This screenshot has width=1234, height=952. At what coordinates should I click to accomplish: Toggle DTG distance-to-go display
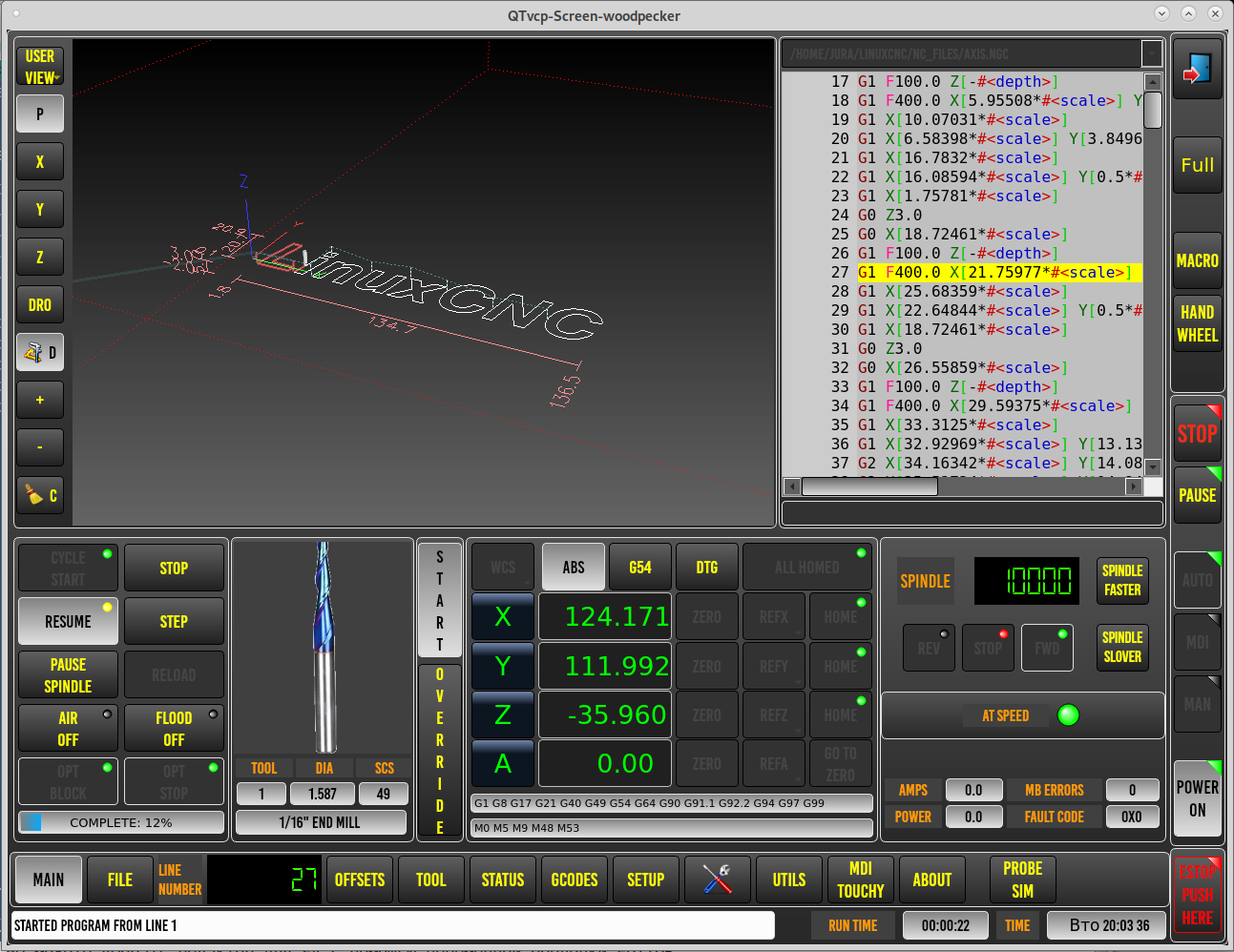[707, 568]
